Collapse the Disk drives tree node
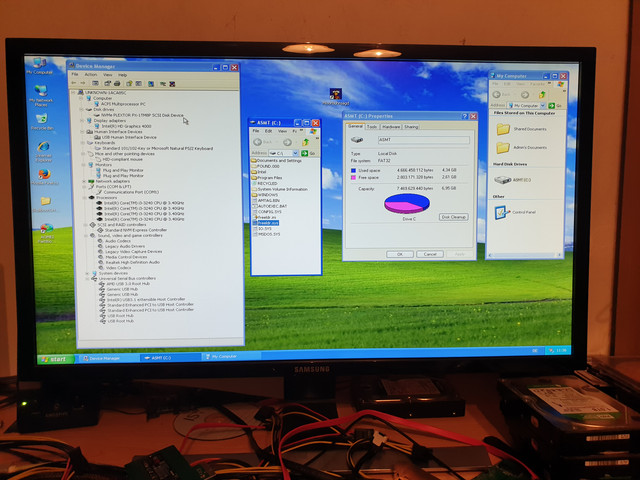Screen dimensions: 640x480 pos(81,109)
